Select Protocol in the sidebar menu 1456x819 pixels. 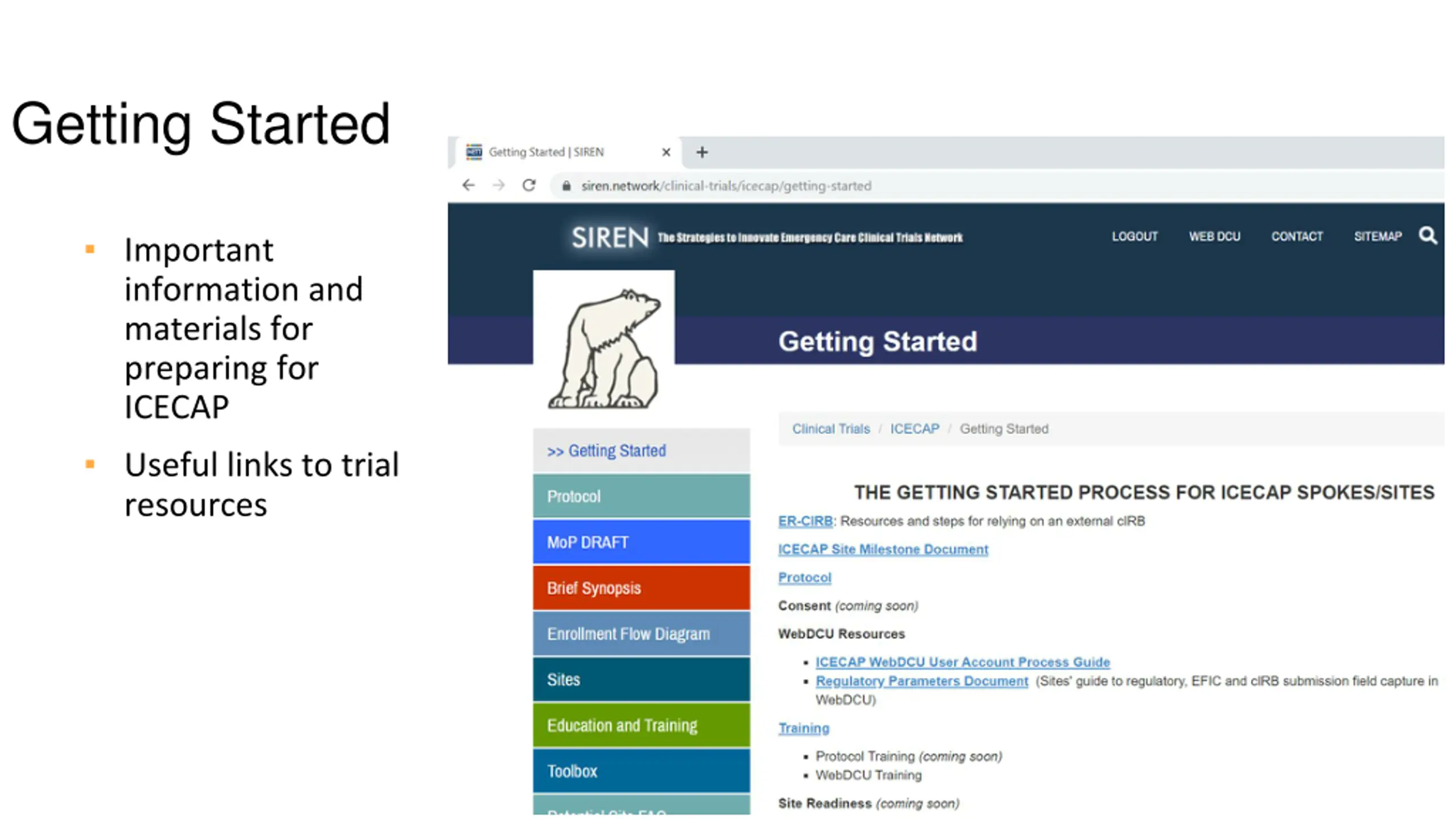click(x=641, y=497)
